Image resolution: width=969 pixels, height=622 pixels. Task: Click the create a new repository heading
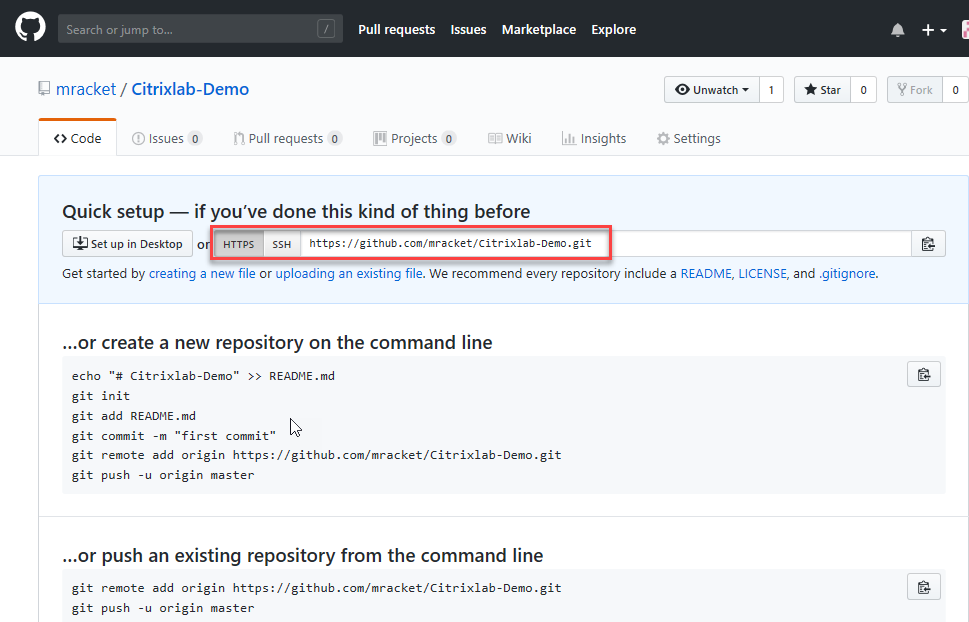[277, 343]
